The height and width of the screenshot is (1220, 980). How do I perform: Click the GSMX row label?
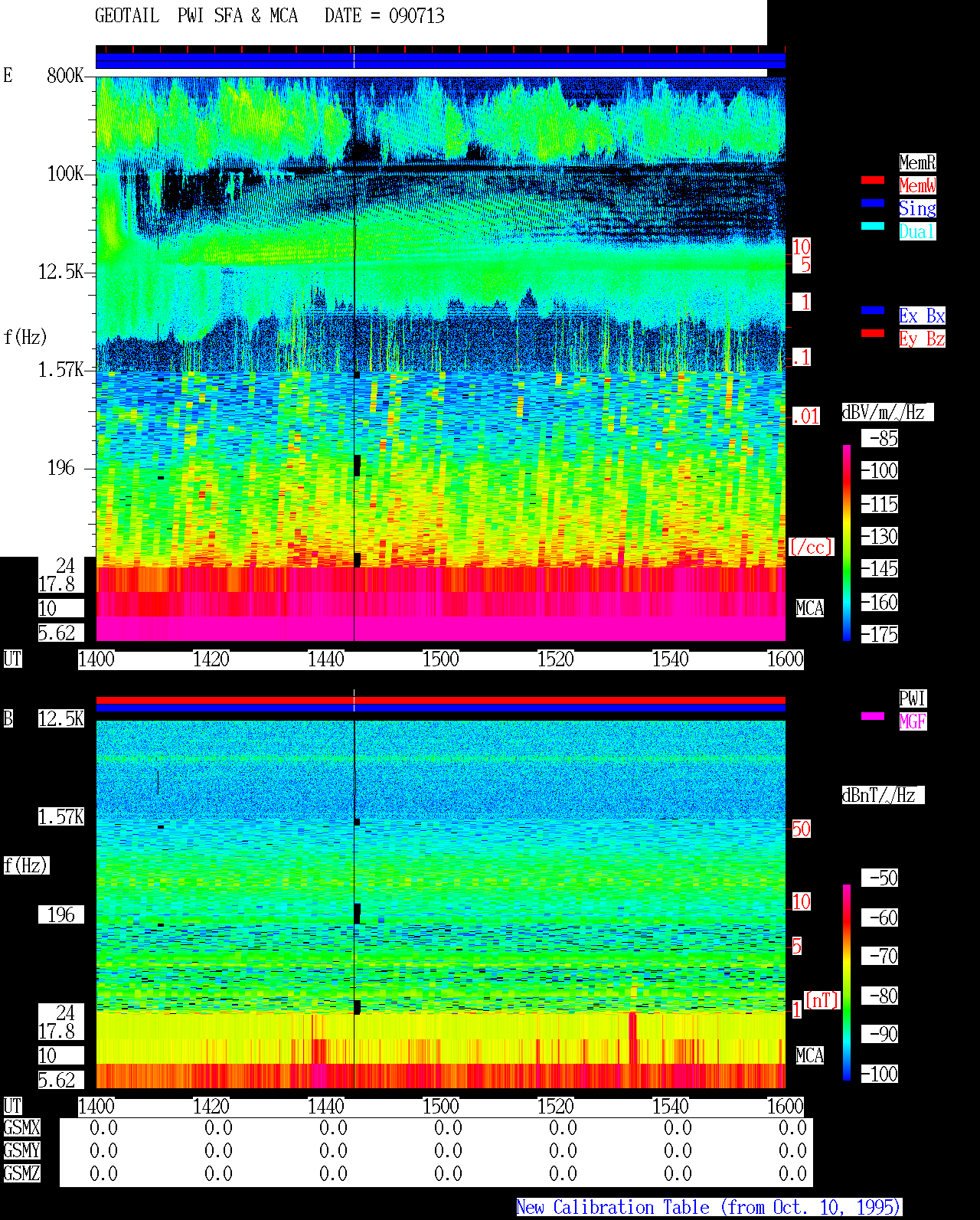[22, 1128]
